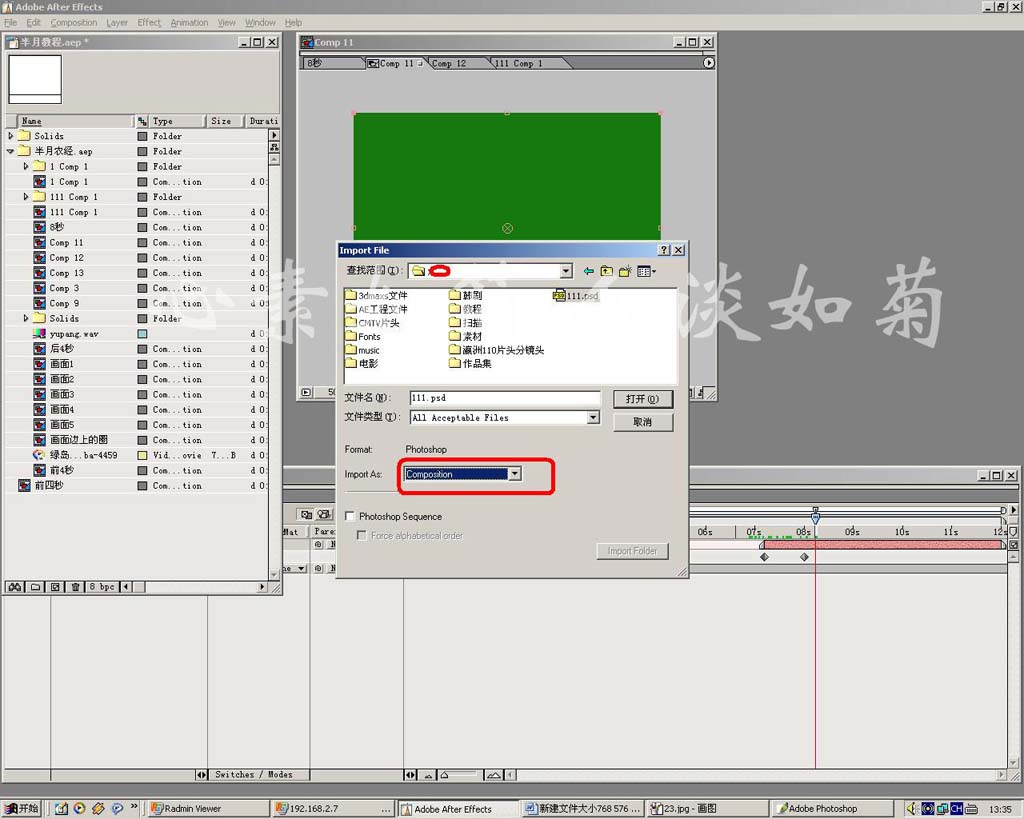Click the 开始 Start button
The height and width of the screenshot is (819, 1024).
[21, 809]
